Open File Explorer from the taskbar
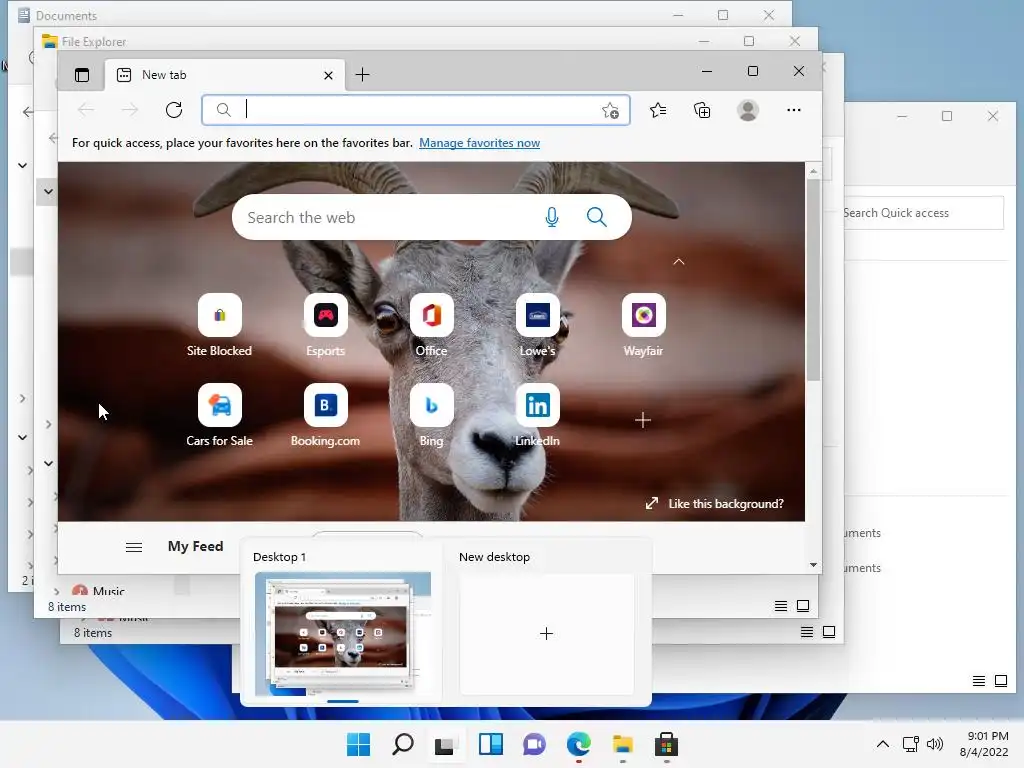 (622, 744)
